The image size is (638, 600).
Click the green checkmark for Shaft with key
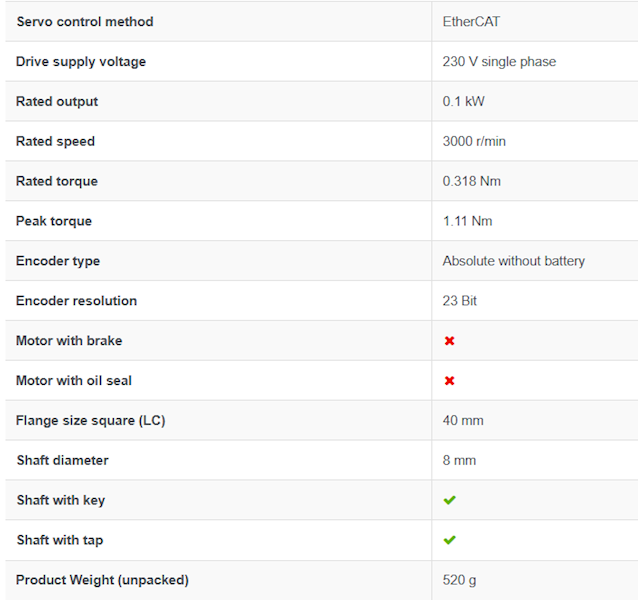click(x=450, y=500)
